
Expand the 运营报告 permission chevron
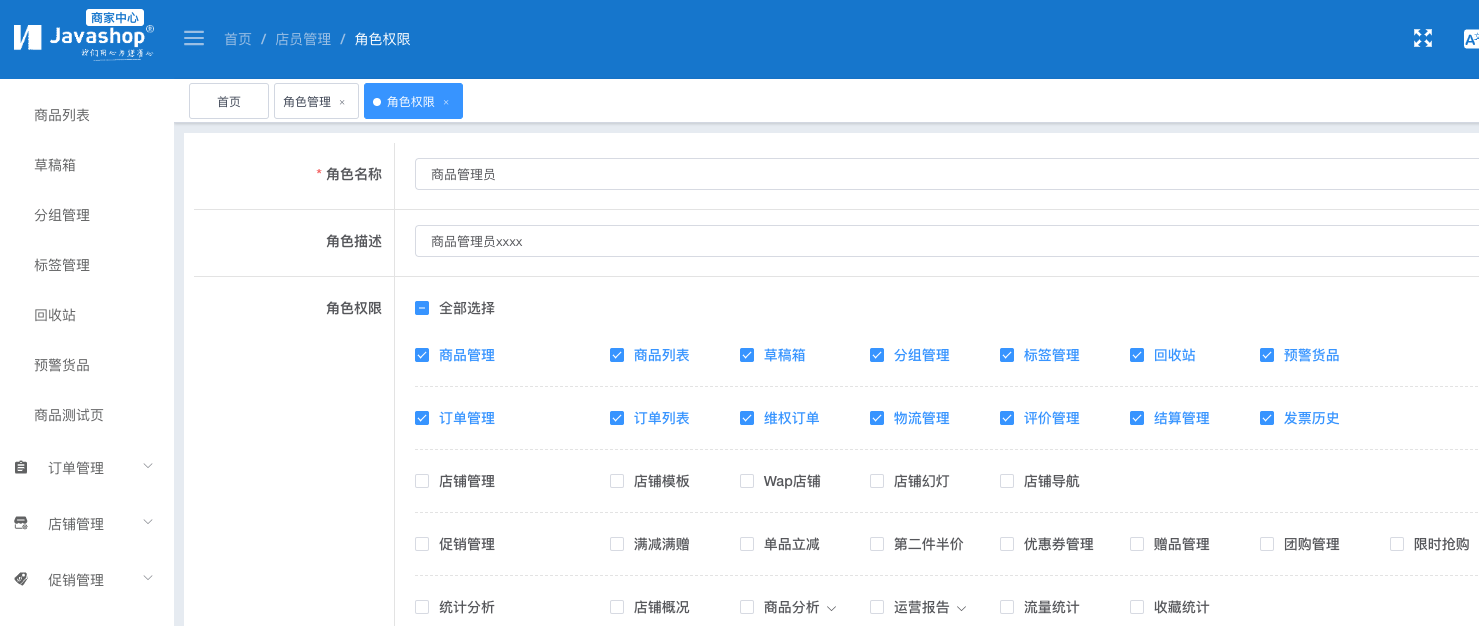click(x=961, y=608)
